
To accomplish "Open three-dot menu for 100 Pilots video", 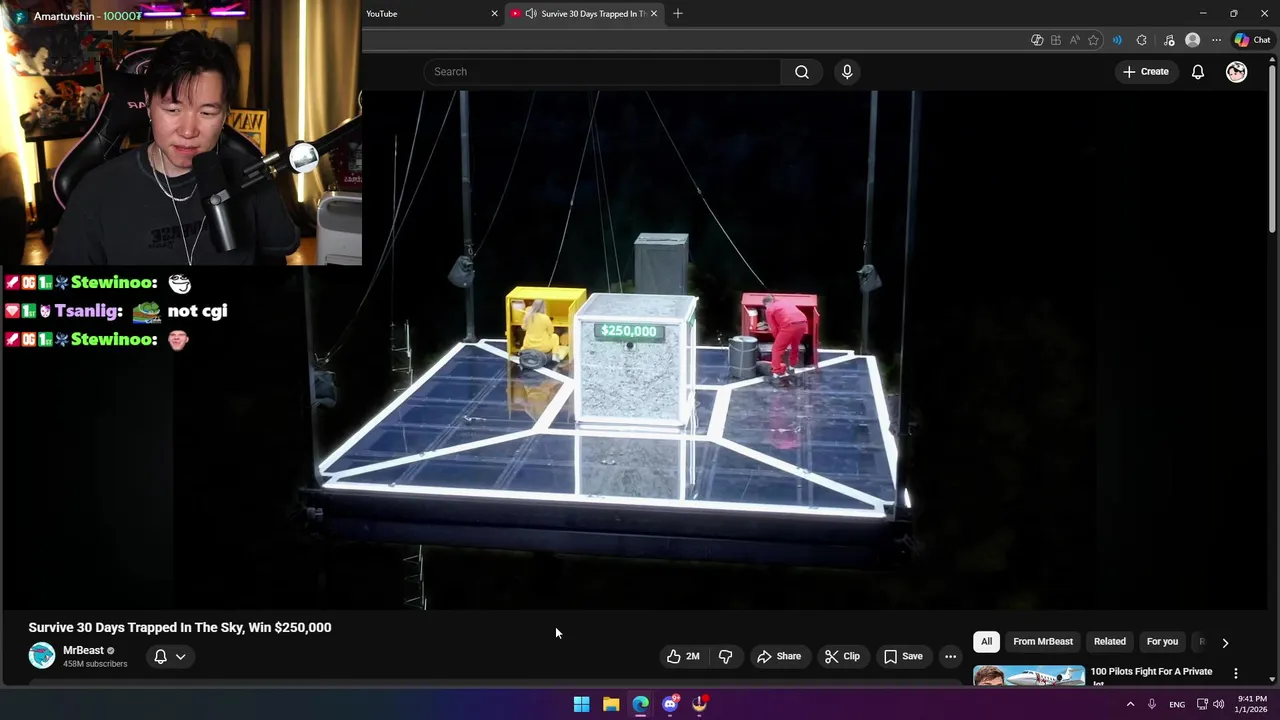I will (1235, 673).
